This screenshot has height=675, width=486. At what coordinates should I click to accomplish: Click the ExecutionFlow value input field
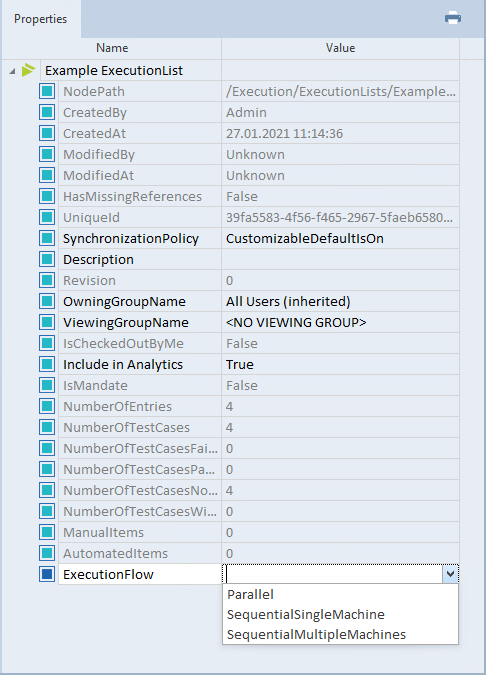click(333, 574)
